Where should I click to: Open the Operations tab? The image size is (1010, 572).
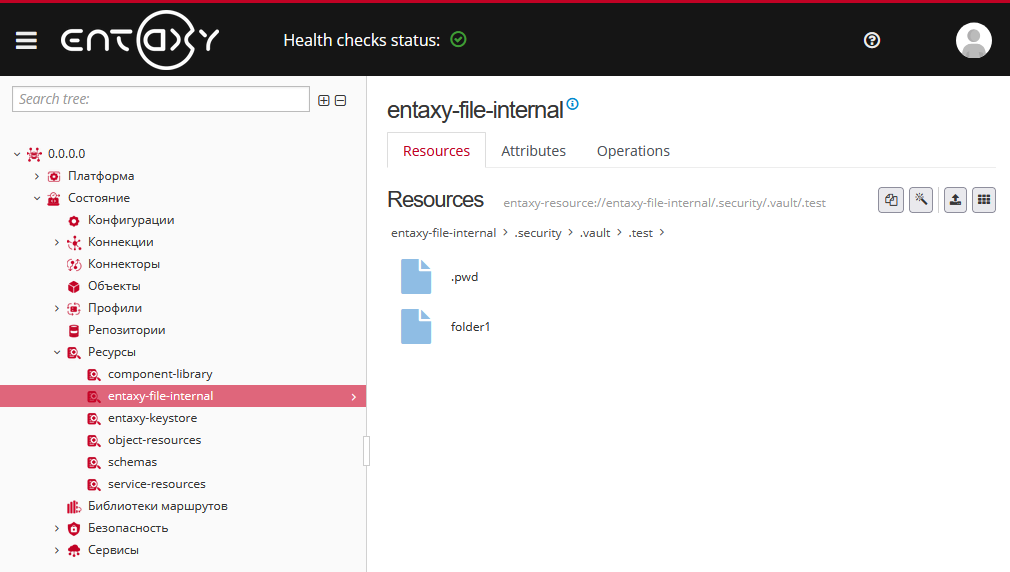(633, 151)
